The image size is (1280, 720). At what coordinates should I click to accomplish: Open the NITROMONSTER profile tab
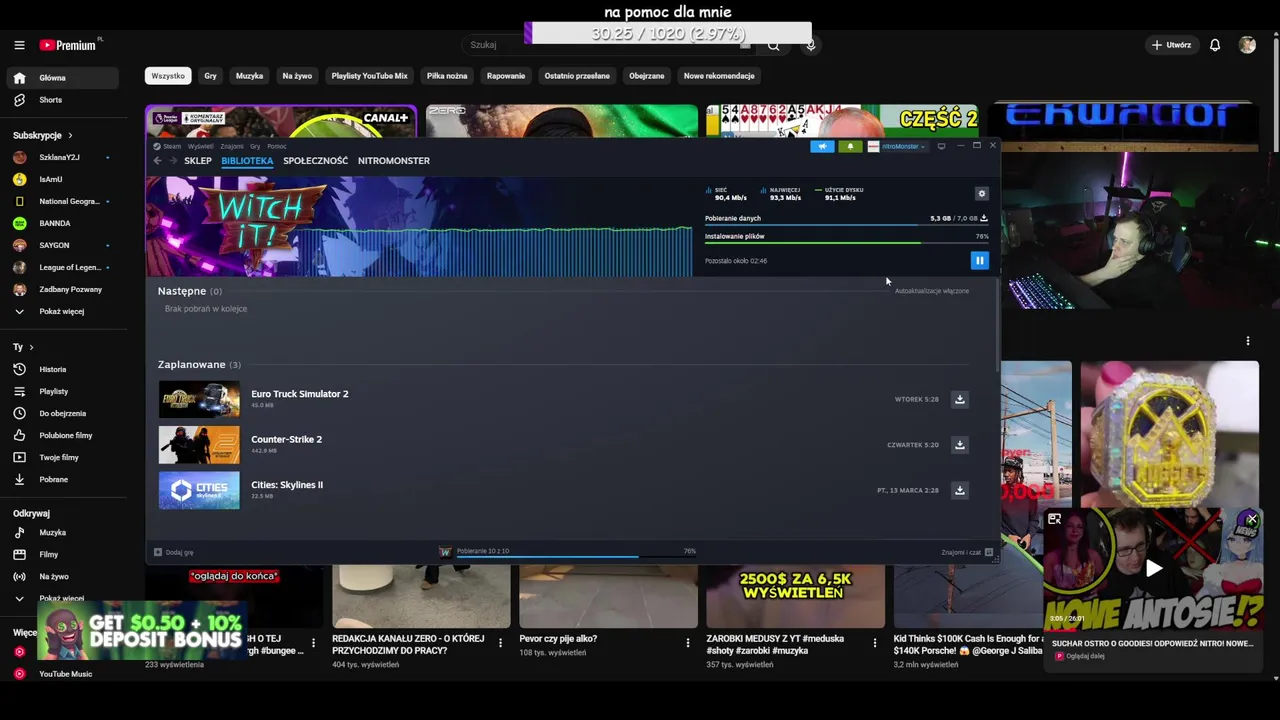click(x=394, y=160)
